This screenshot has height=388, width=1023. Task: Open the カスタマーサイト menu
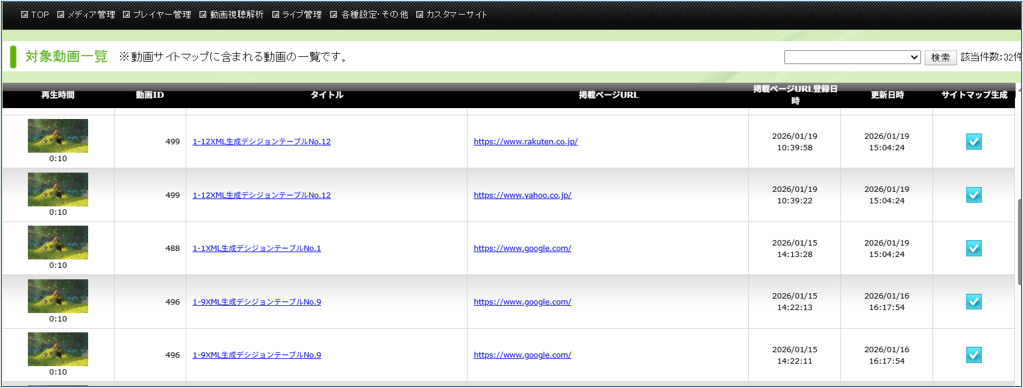tap(451, 14)
